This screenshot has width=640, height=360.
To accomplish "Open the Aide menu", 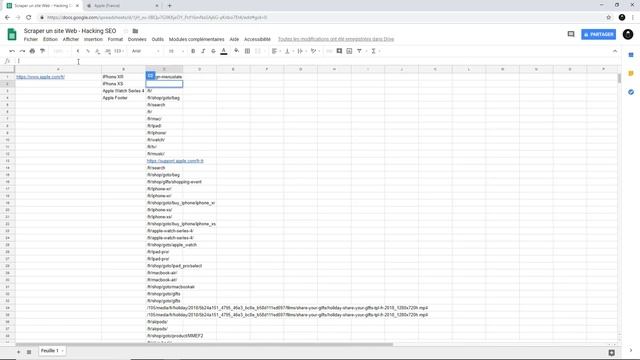I will [234, 39].
